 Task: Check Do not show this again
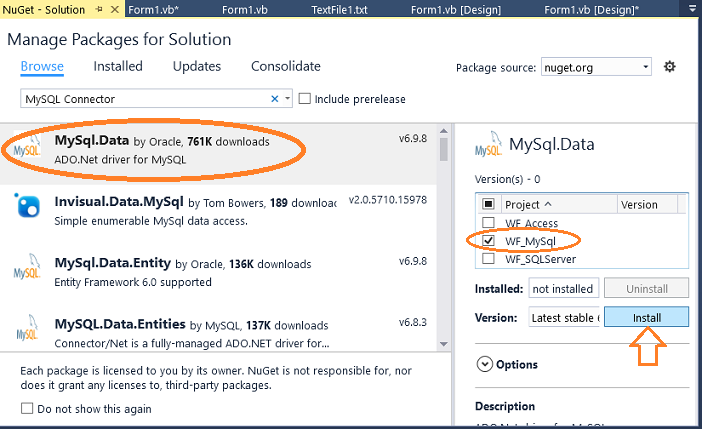27,408
